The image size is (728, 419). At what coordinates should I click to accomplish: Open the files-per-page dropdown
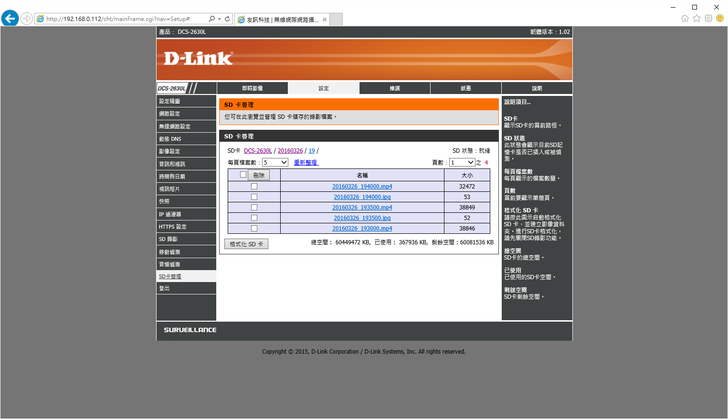pos(275,161)
